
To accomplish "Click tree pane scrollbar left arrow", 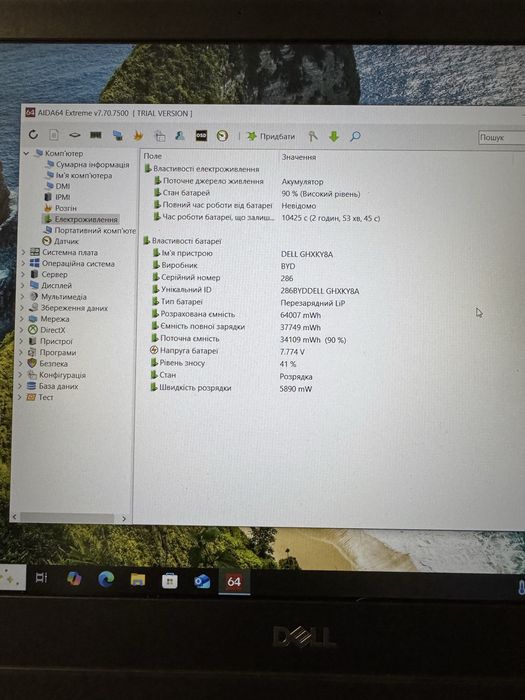I will tap(14, 517).
